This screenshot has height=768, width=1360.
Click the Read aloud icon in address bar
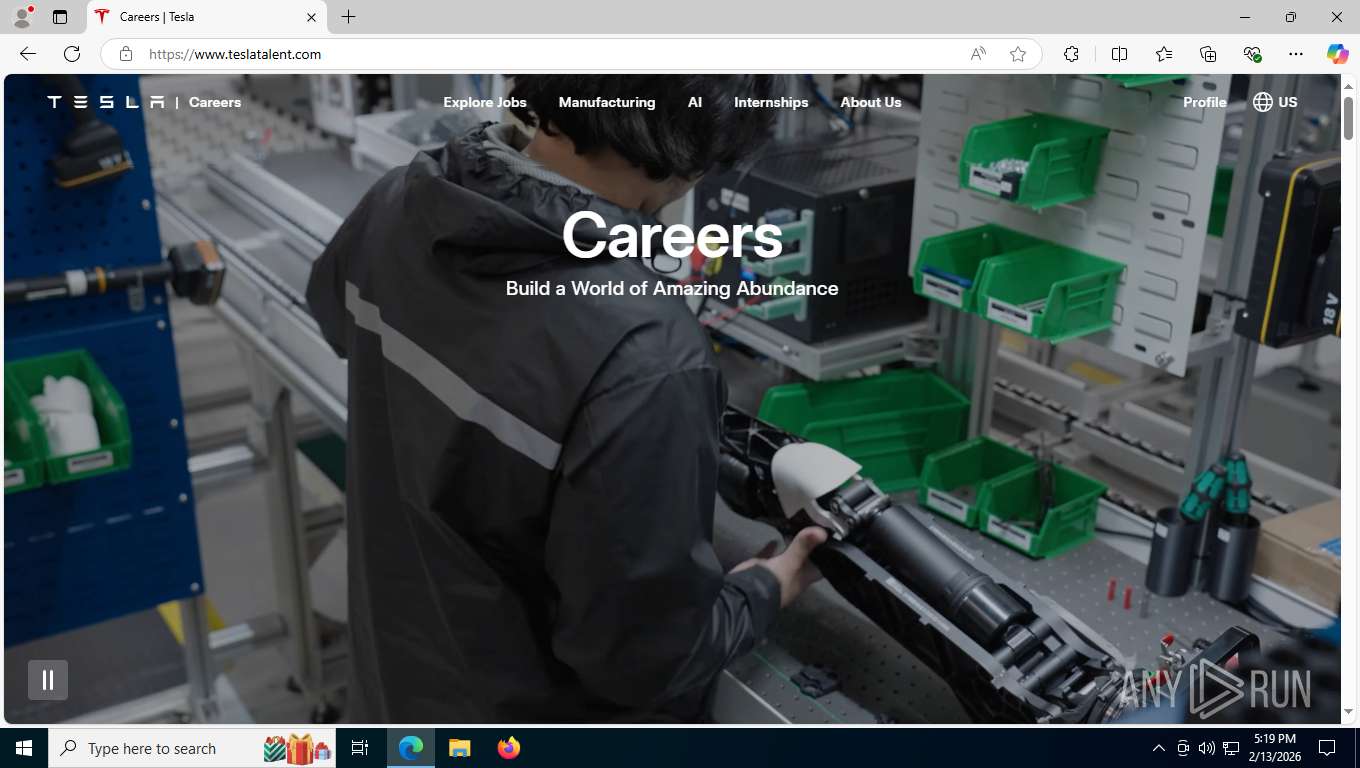point(978,54)
